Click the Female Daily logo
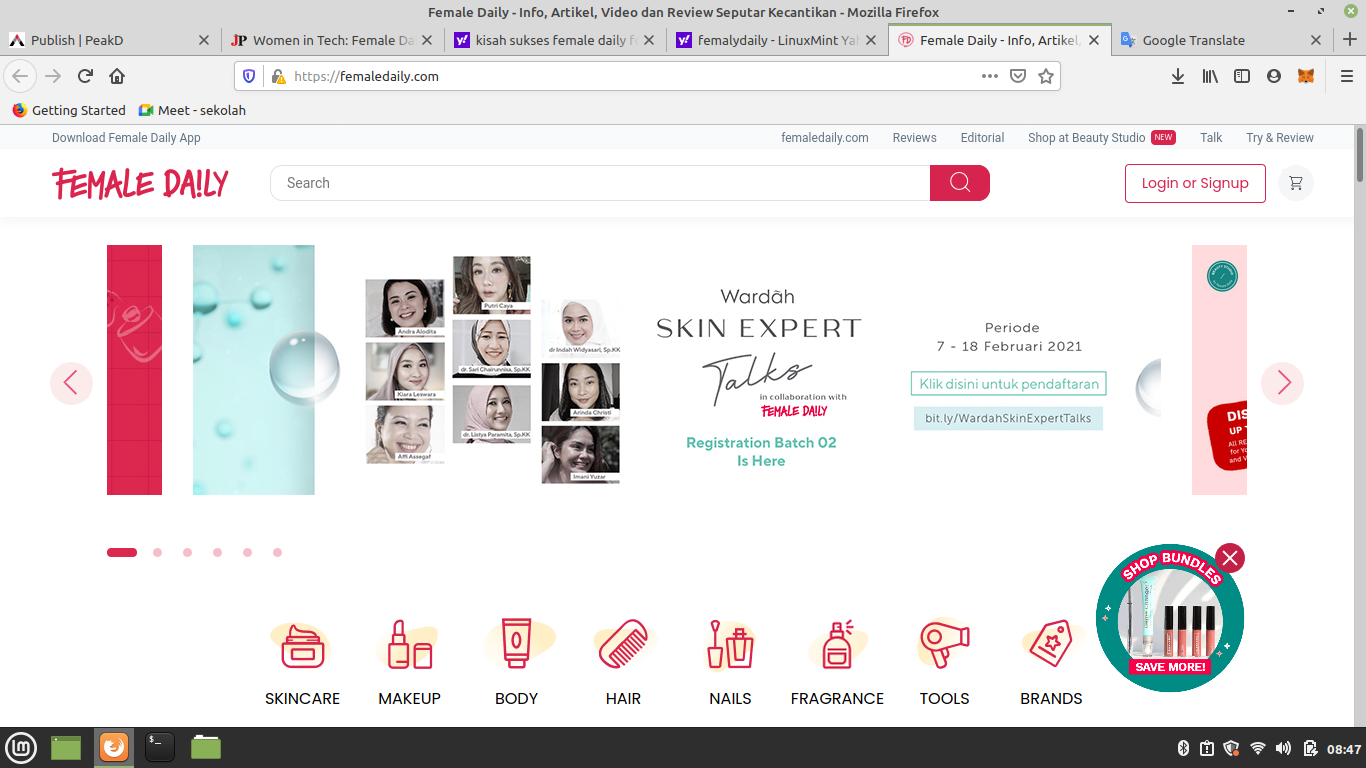This screenshot has width=1366, height=768. click(x=141, y=184)
